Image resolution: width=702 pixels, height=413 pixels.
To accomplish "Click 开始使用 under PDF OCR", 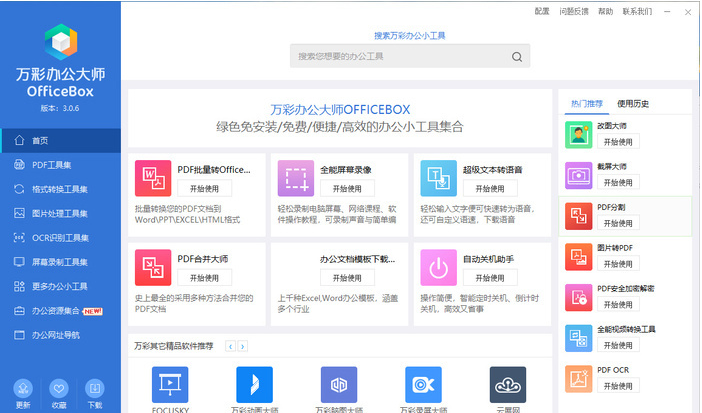I will point(618,386).
